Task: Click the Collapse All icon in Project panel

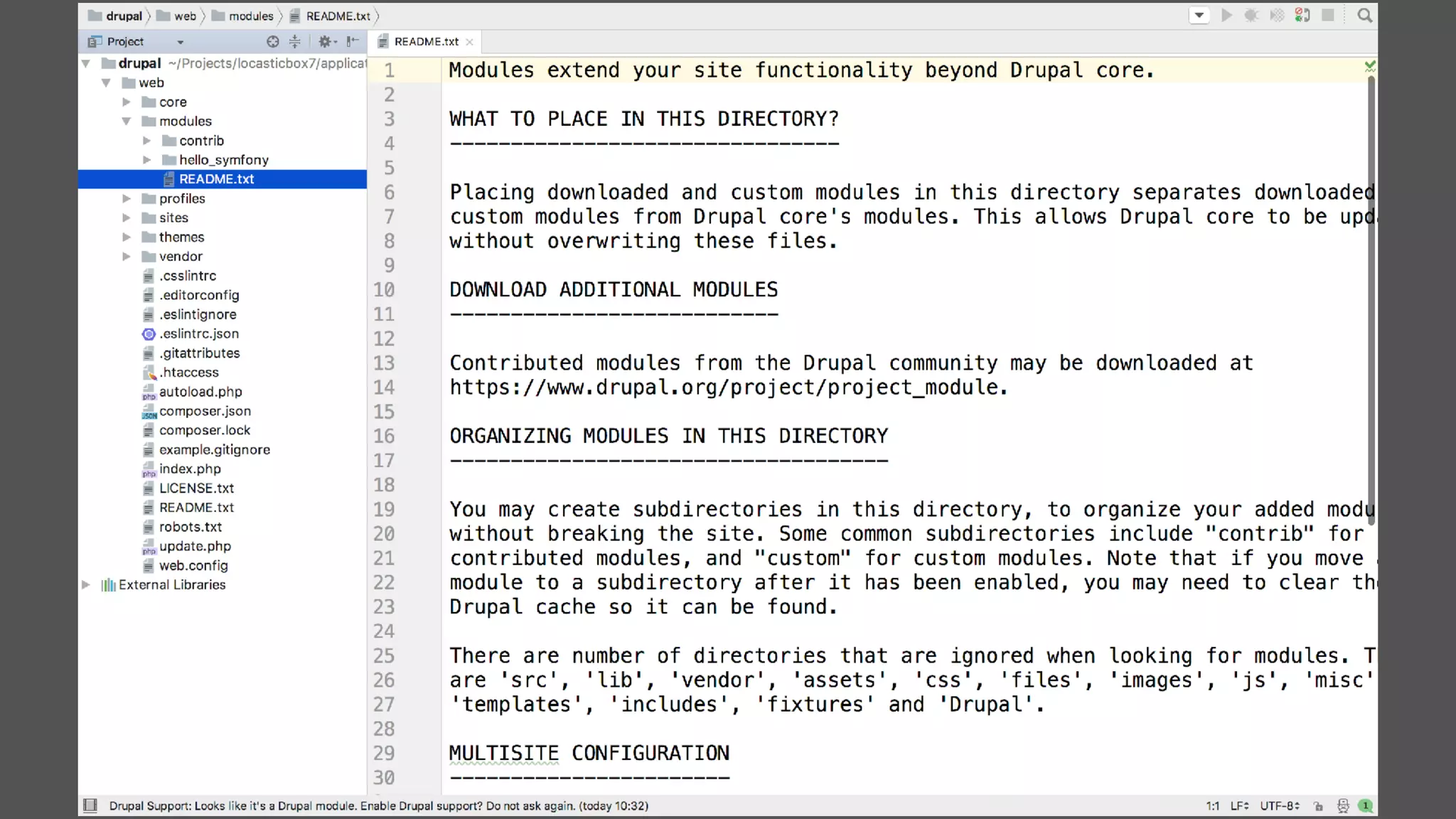Action: coord(295,42)
